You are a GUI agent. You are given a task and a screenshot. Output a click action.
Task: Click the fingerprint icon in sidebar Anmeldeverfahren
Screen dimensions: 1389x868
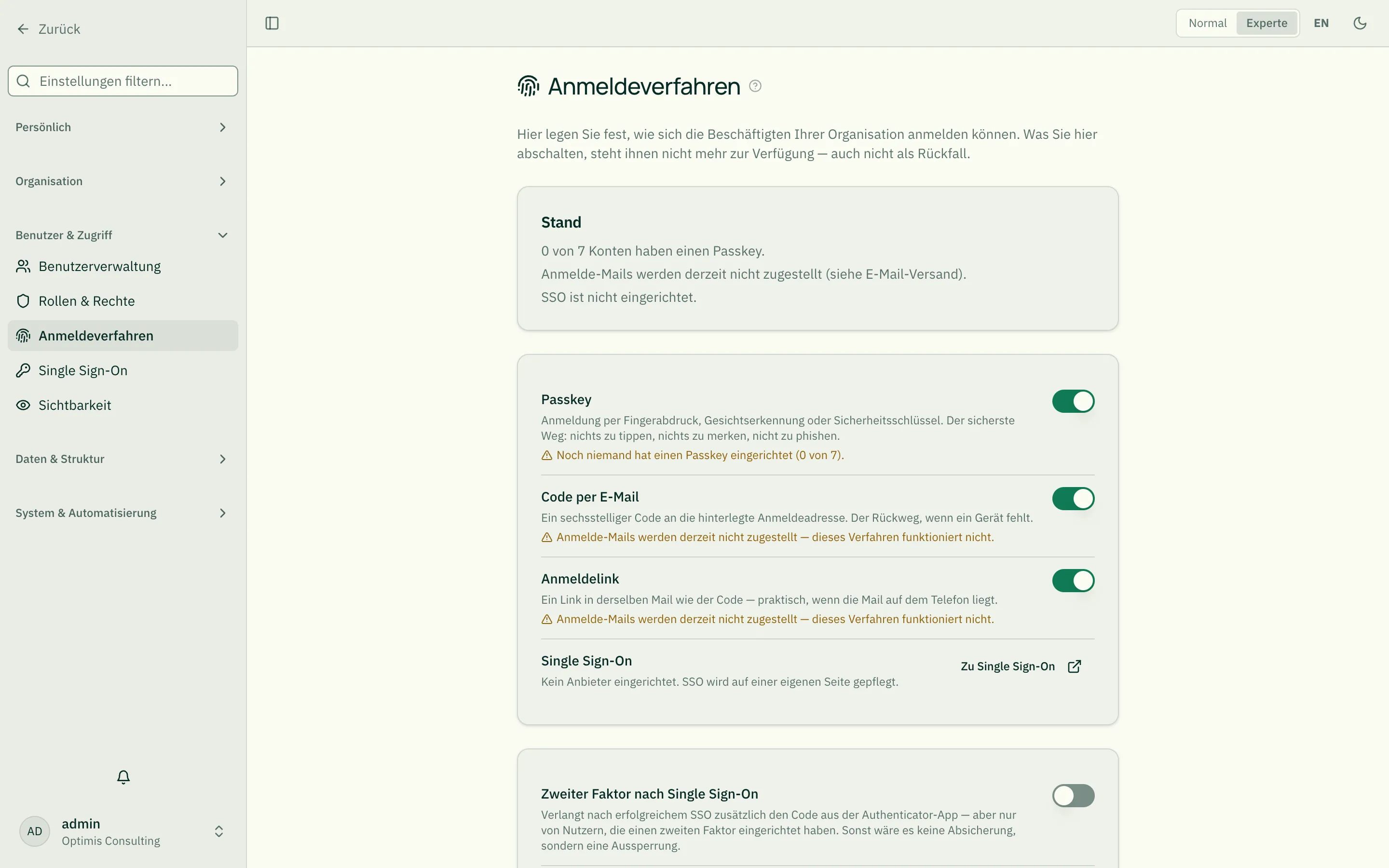23,336
